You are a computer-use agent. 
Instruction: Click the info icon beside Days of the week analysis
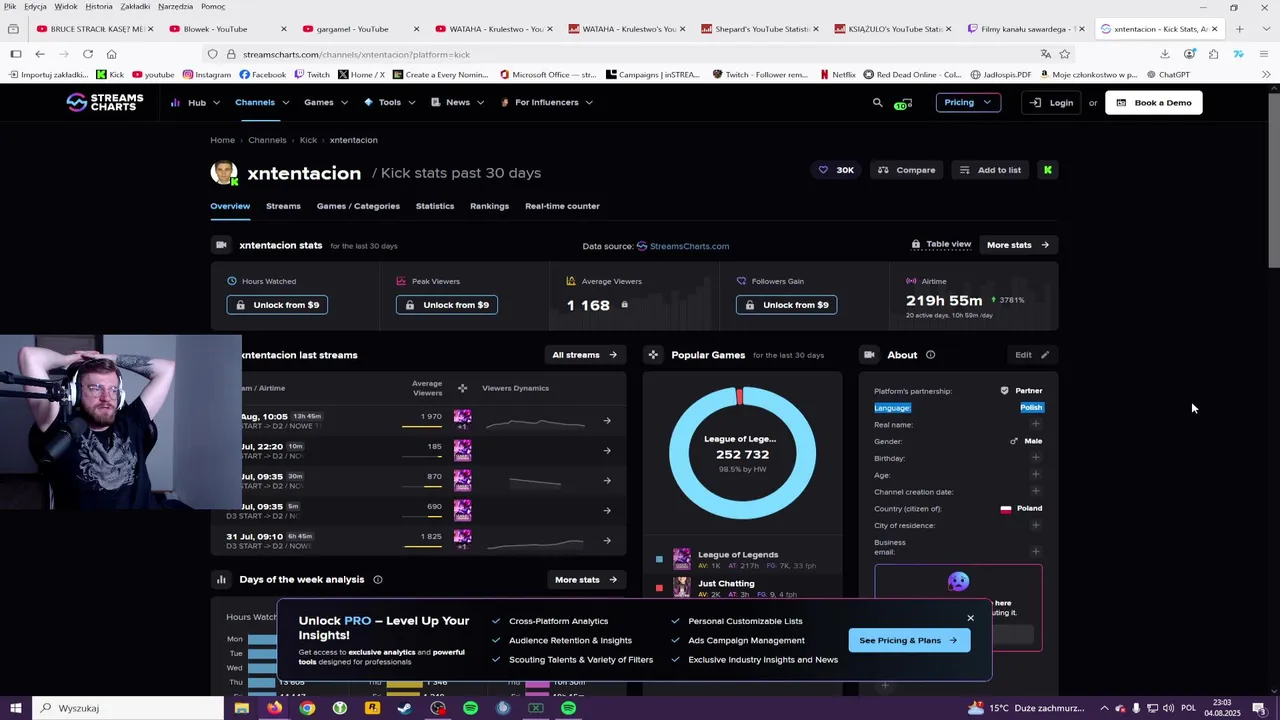click(x=378, y=580)
